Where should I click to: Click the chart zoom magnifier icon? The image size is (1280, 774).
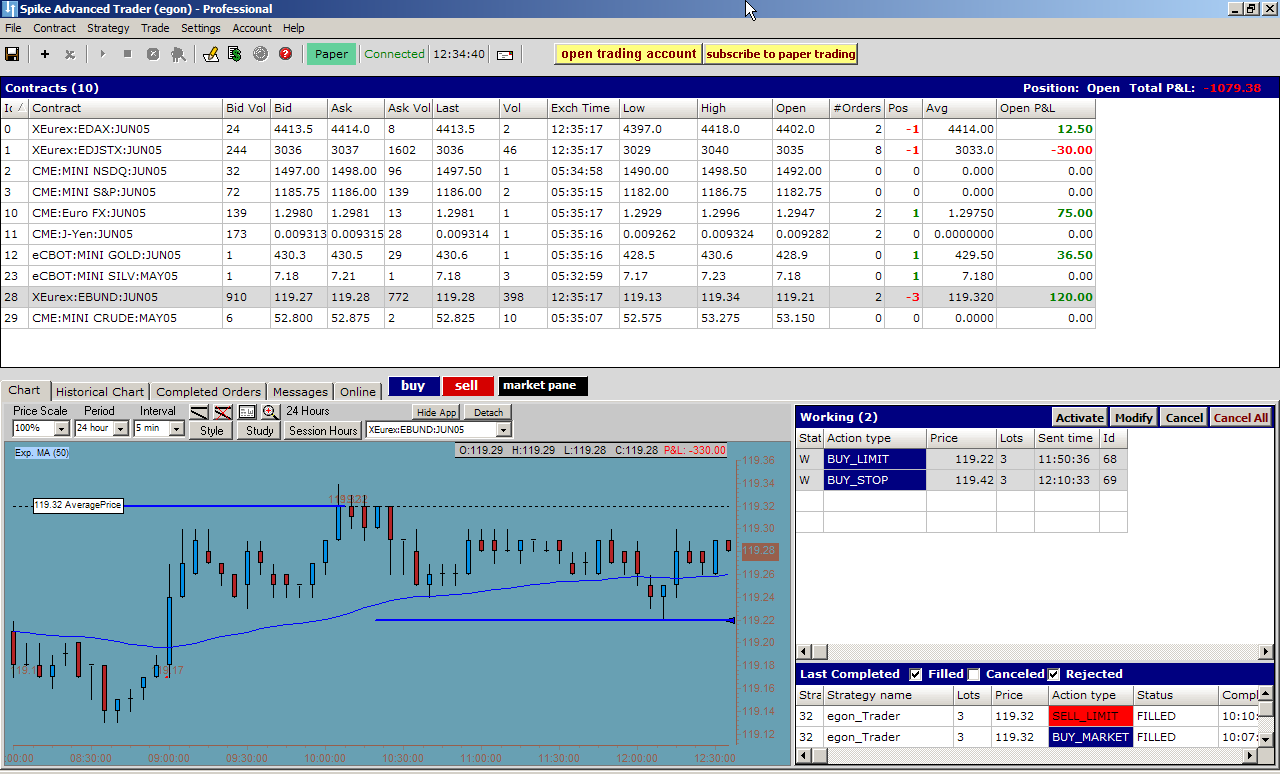pyautogui.click(x=270, y=412)
